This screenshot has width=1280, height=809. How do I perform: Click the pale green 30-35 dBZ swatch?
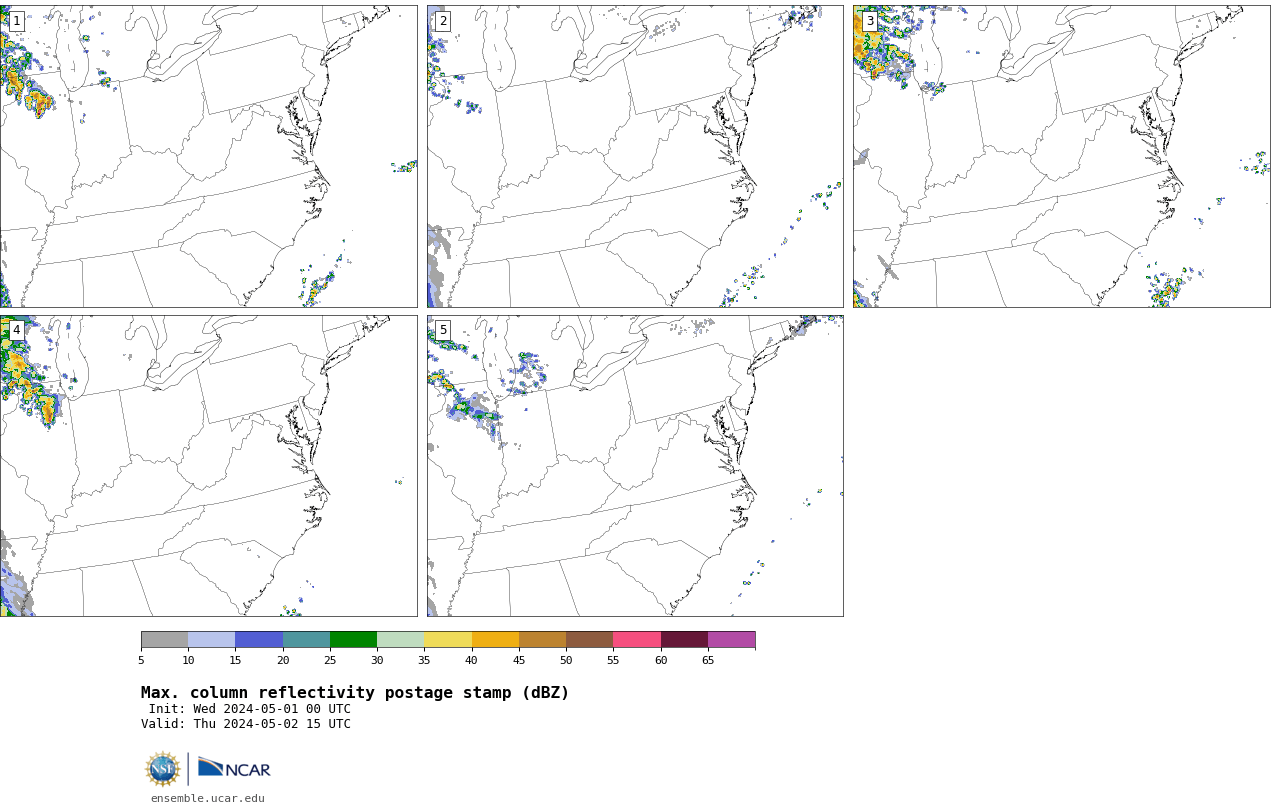click(401, 640)
